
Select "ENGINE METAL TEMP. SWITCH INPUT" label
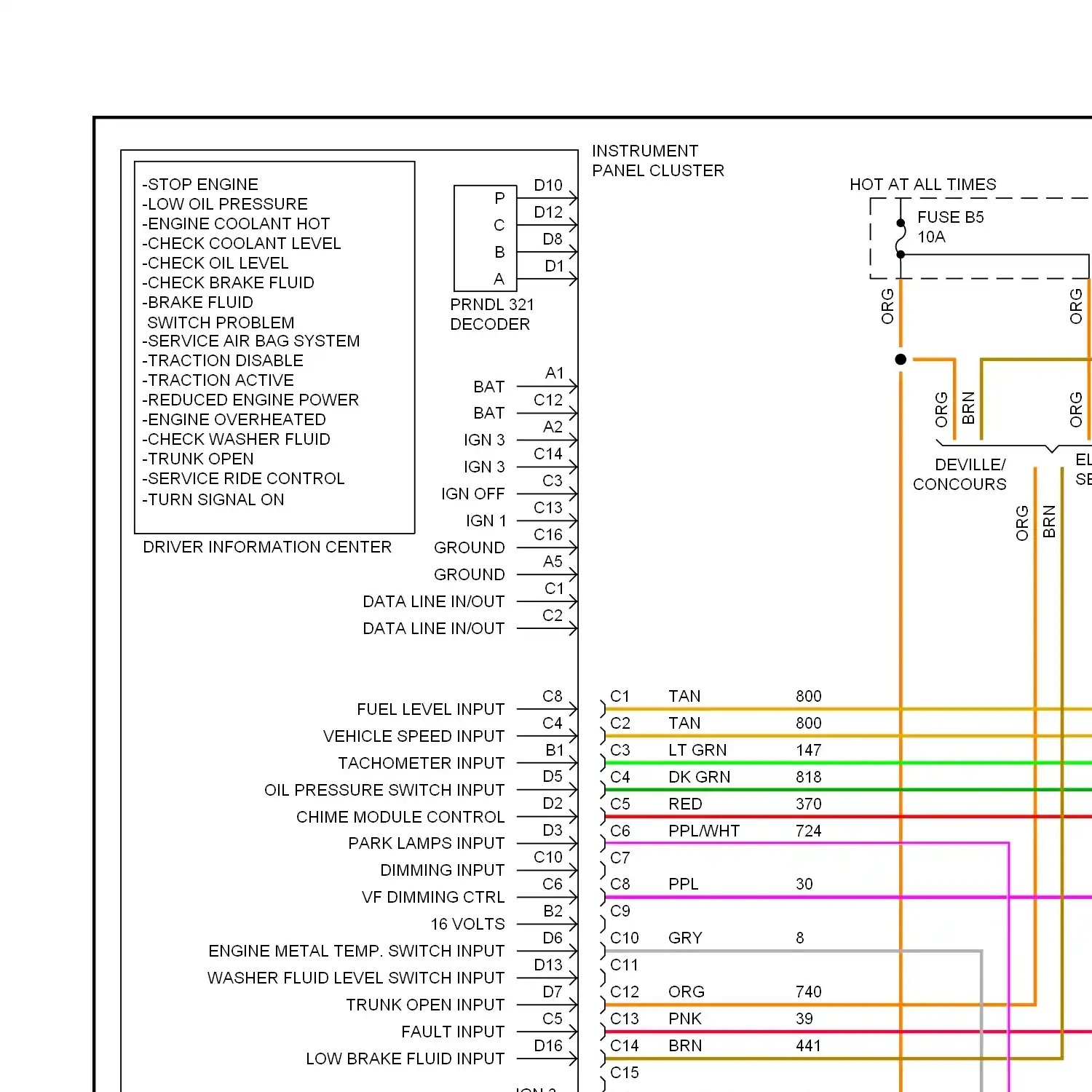pos(357,951)
